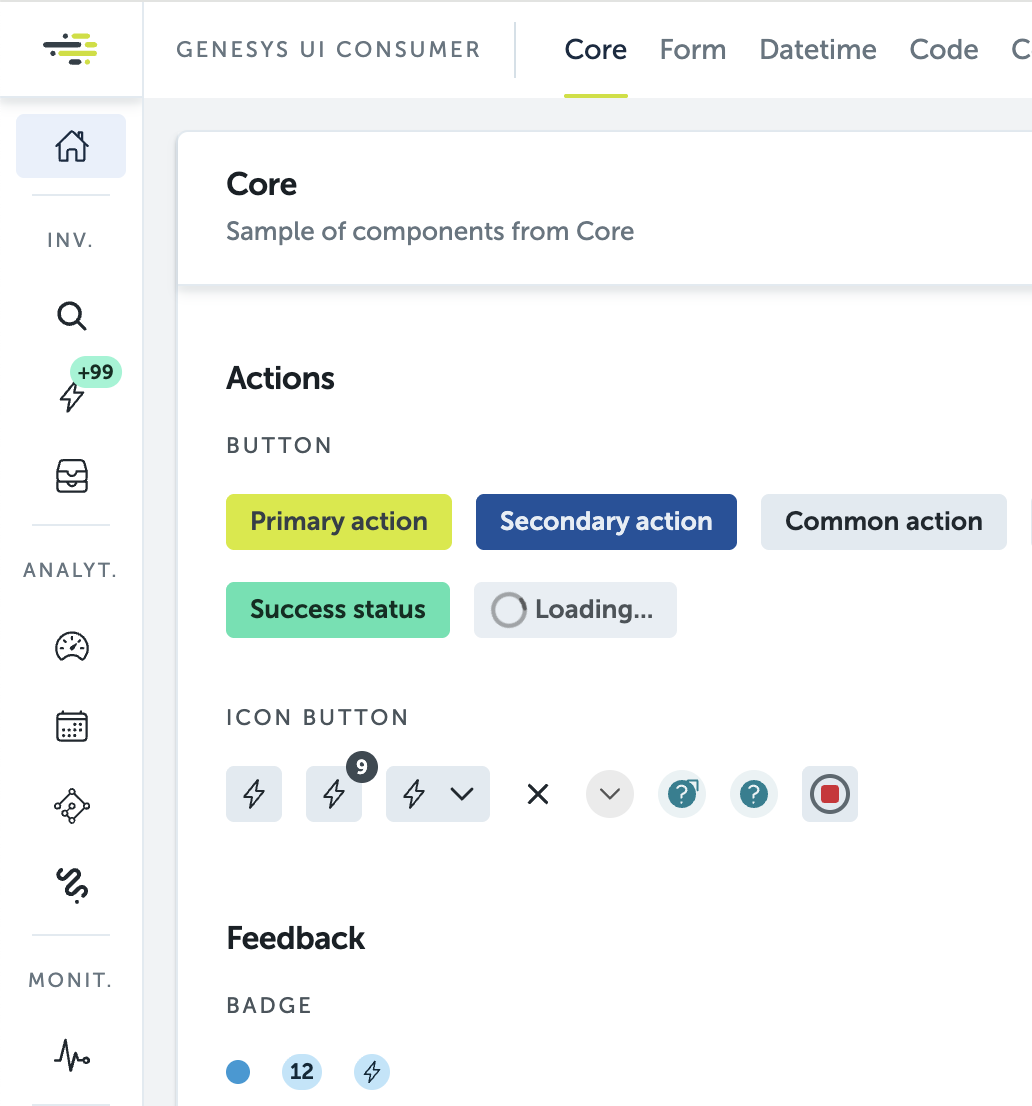Click the Secondary action button
Screen dimensions: 1032x1106
point(606,522)
